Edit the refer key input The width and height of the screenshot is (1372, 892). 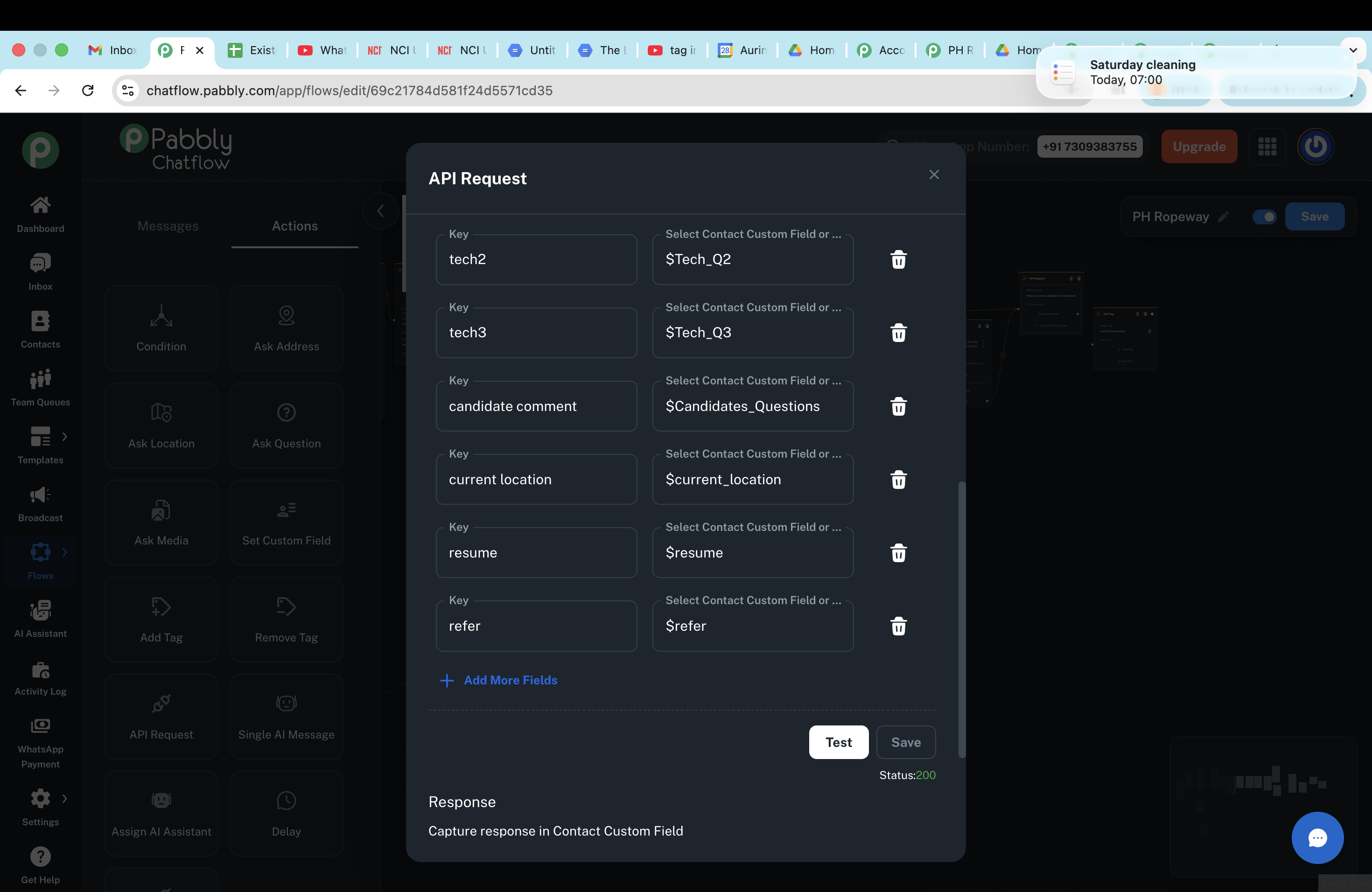click(x=536, y=626)
